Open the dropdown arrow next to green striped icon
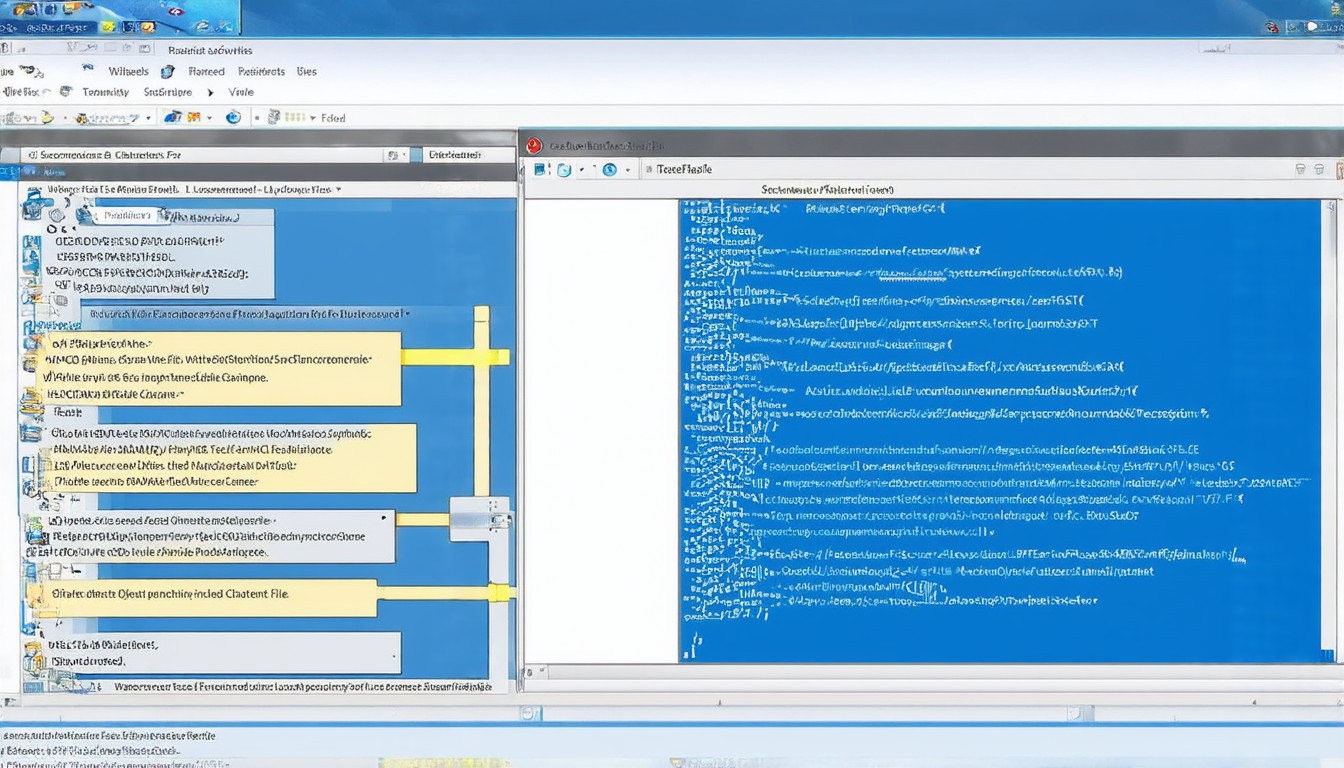Image resolution: width=1344 pixels, height=768 pixels. coord(312,118)
